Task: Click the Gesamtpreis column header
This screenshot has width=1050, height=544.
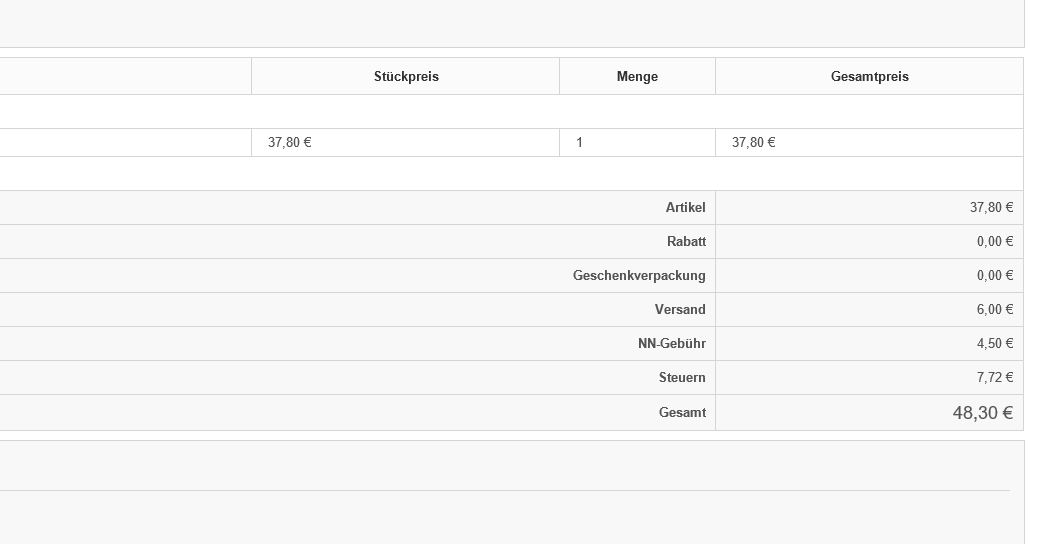Action: (869, 76)
